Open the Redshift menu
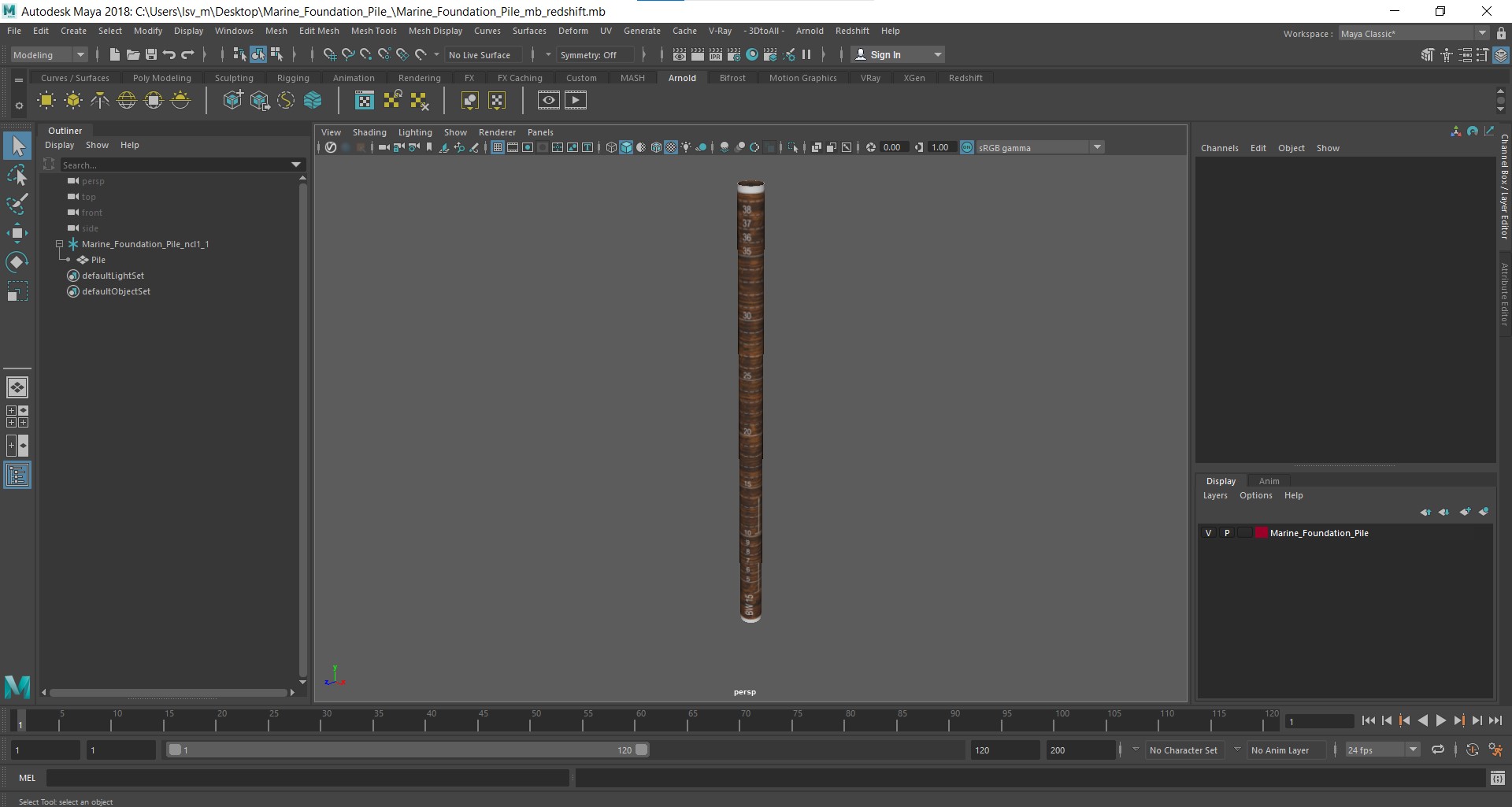Viewport: 1512px width, 807px height. click(x=852, y=31)
